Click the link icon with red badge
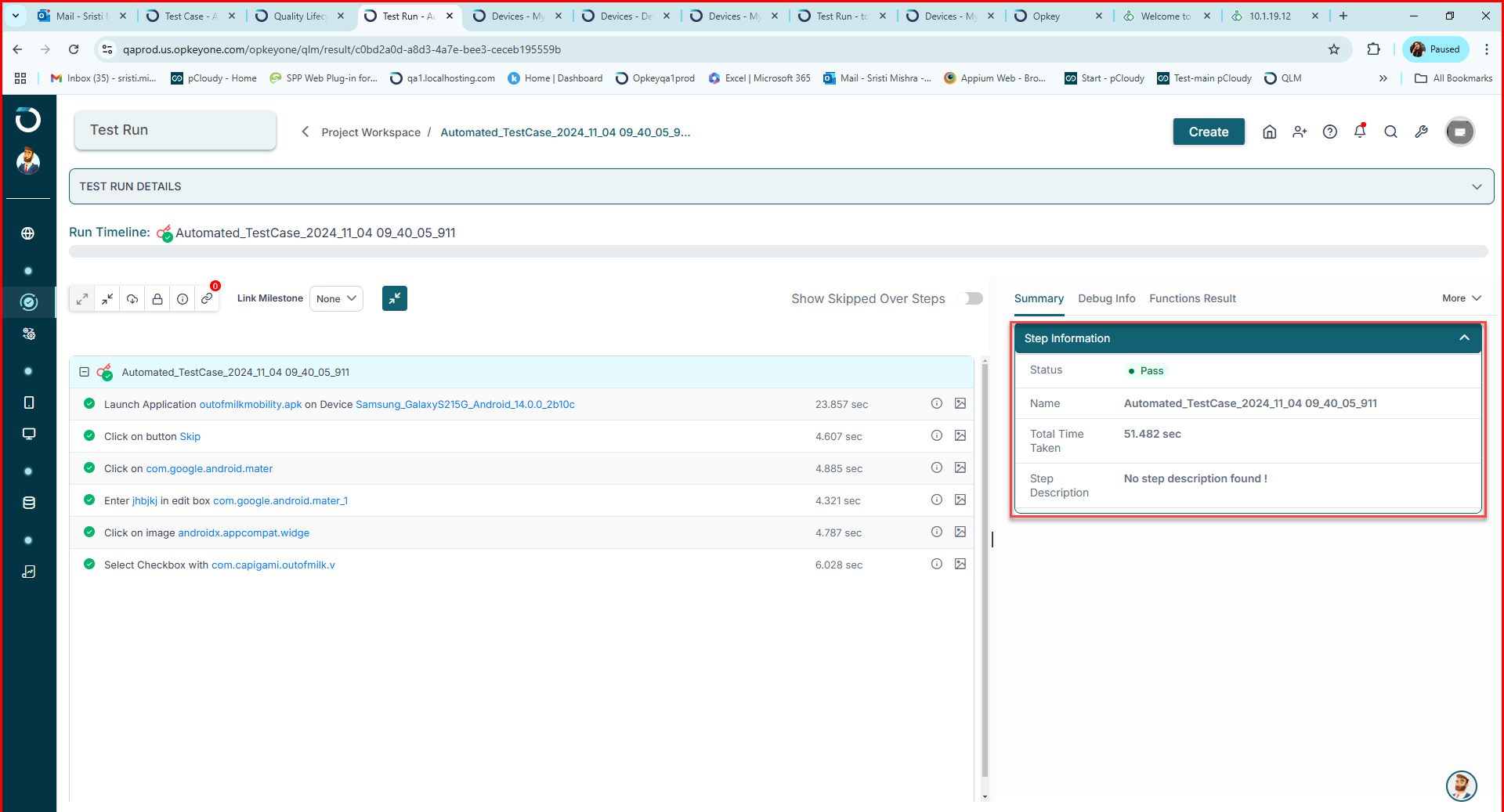 click(x=207, y=298)
